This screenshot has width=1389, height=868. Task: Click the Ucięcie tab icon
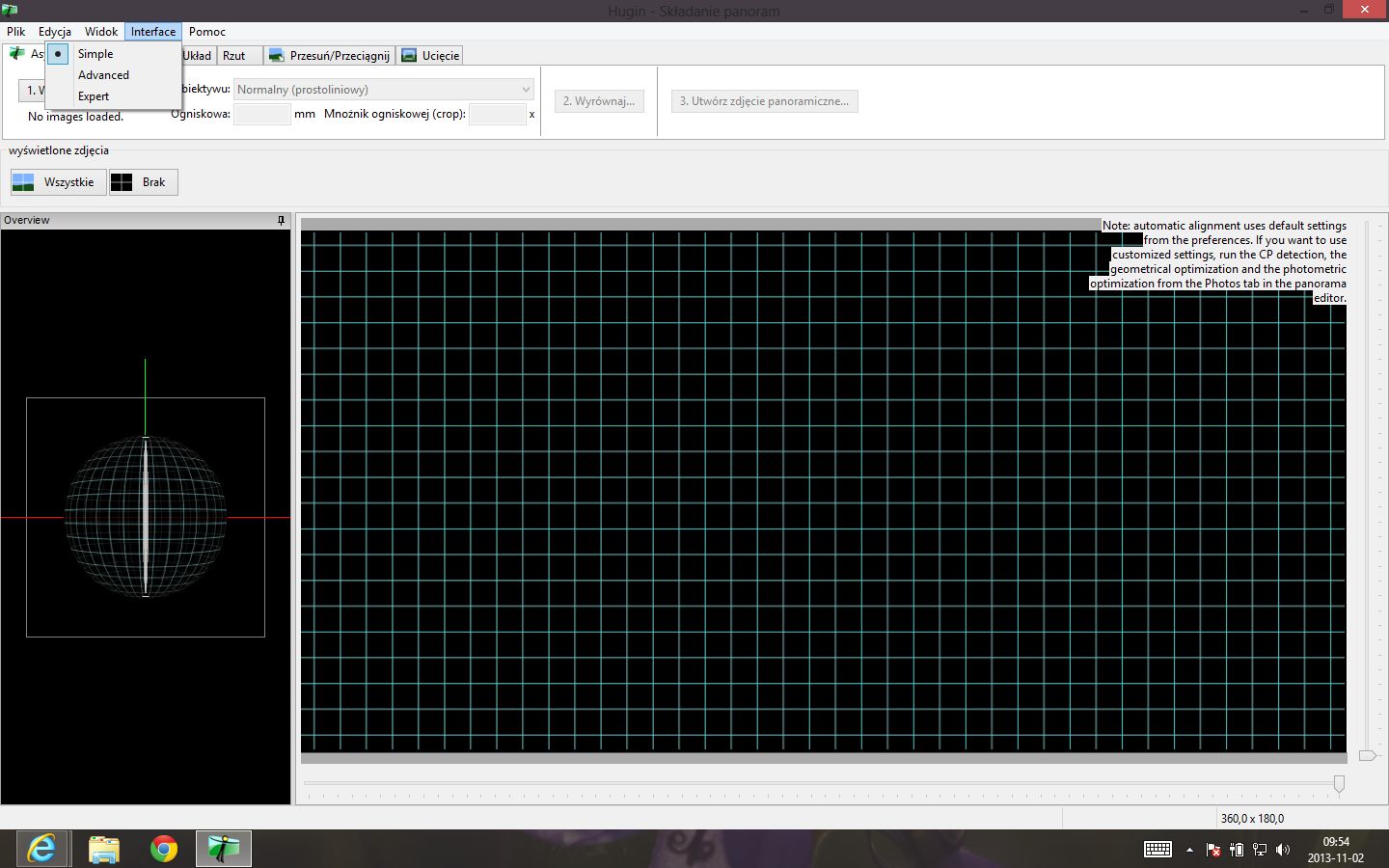coord(409,56)
